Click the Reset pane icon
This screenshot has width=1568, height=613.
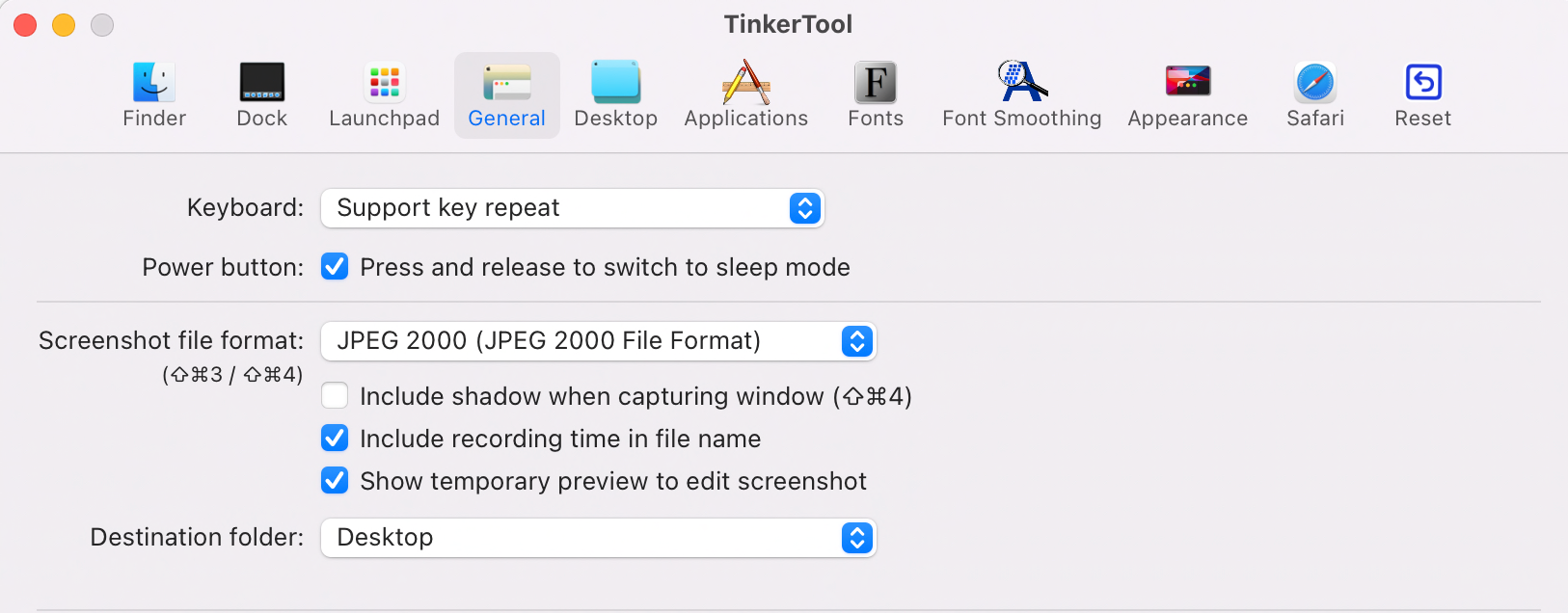(1423, 83)
